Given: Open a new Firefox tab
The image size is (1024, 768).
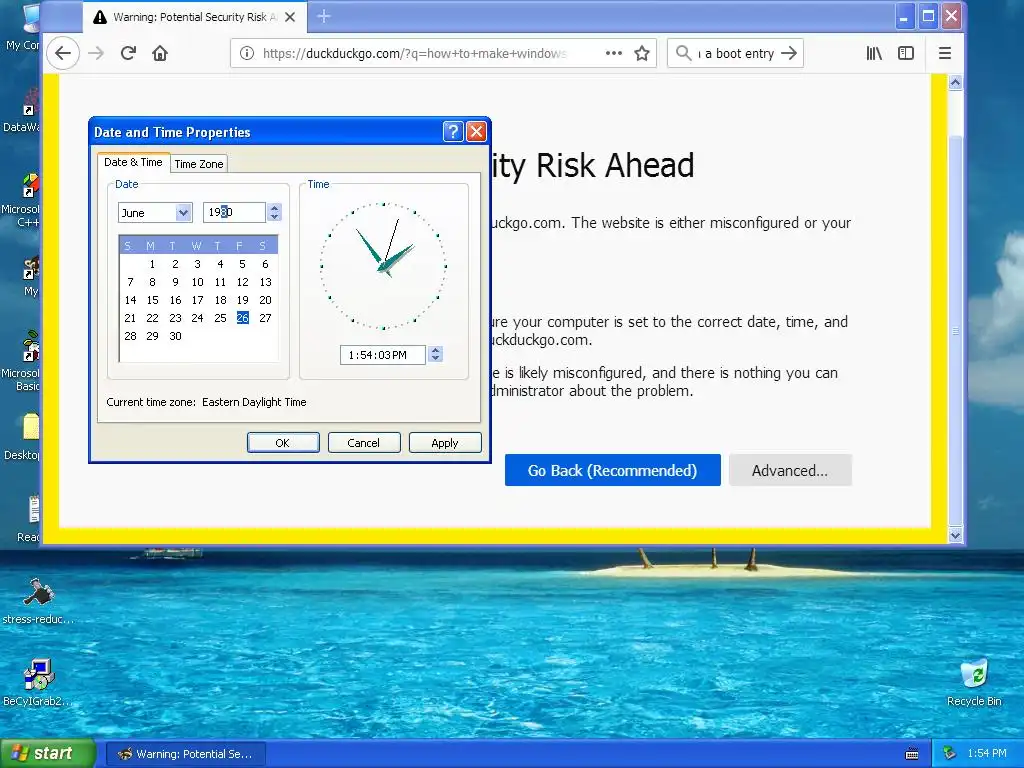Looking at the screenshot, I should (x=324, y=16).
